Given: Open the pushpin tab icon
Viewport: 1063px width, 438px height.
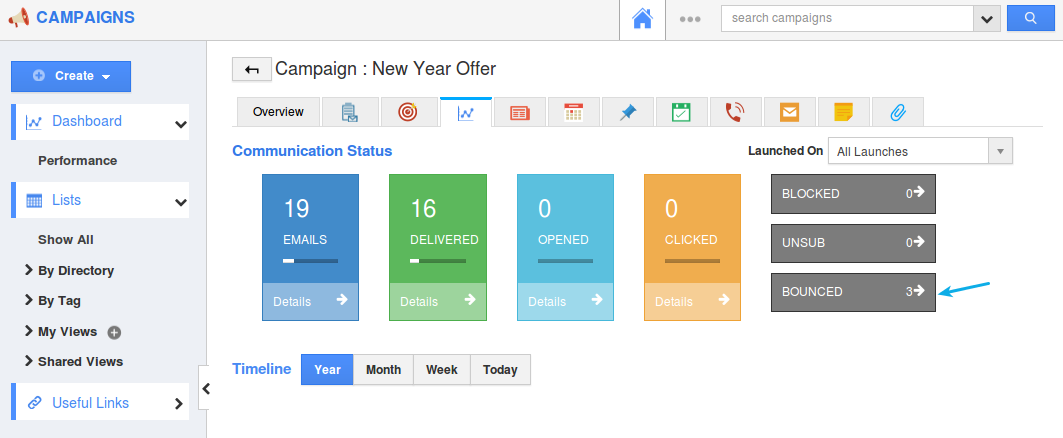Looking at the screenshot, I should coord(628,112).
